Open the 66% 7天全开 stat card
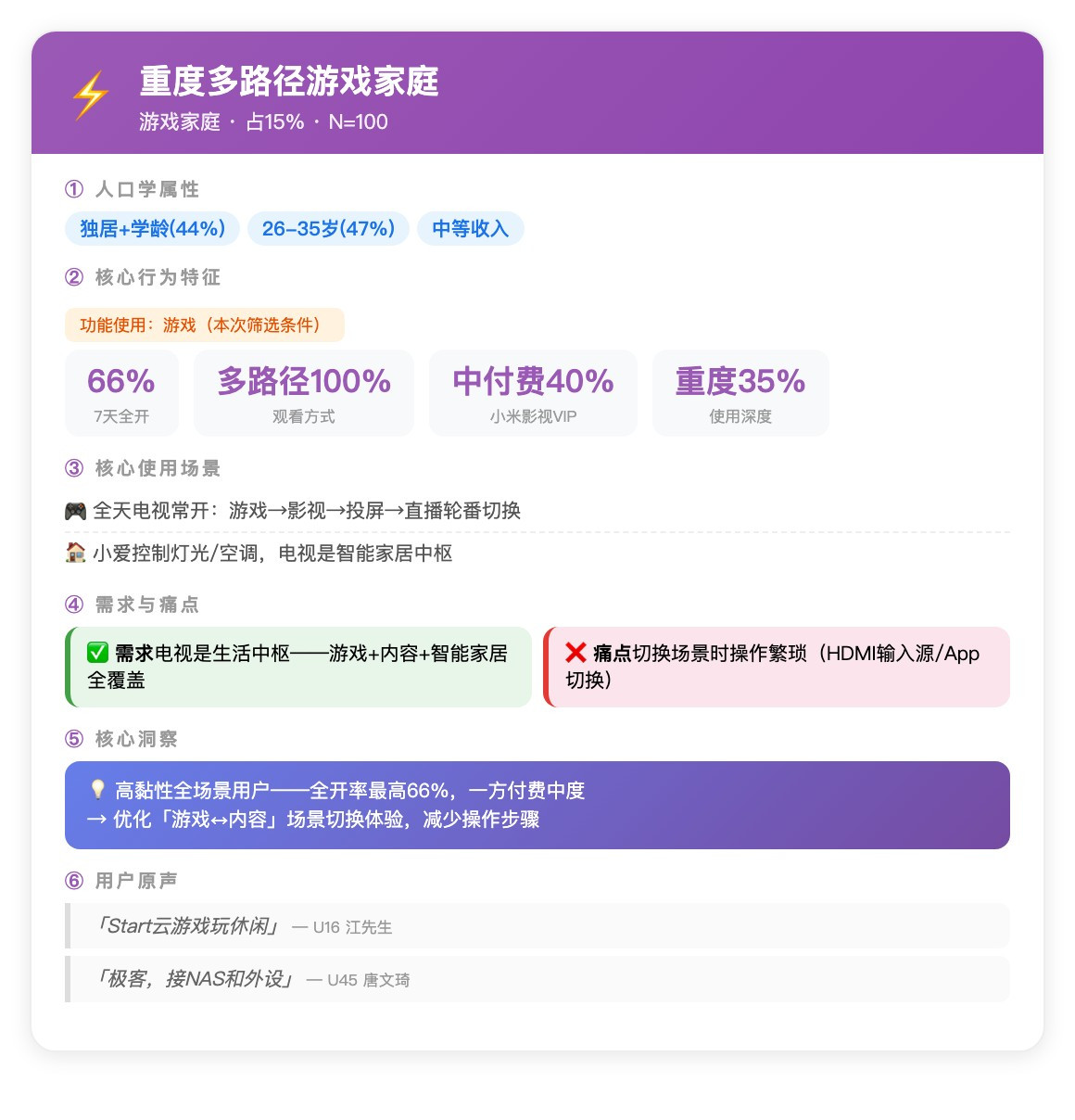1075x1120 pixels. tap(120, 393)
